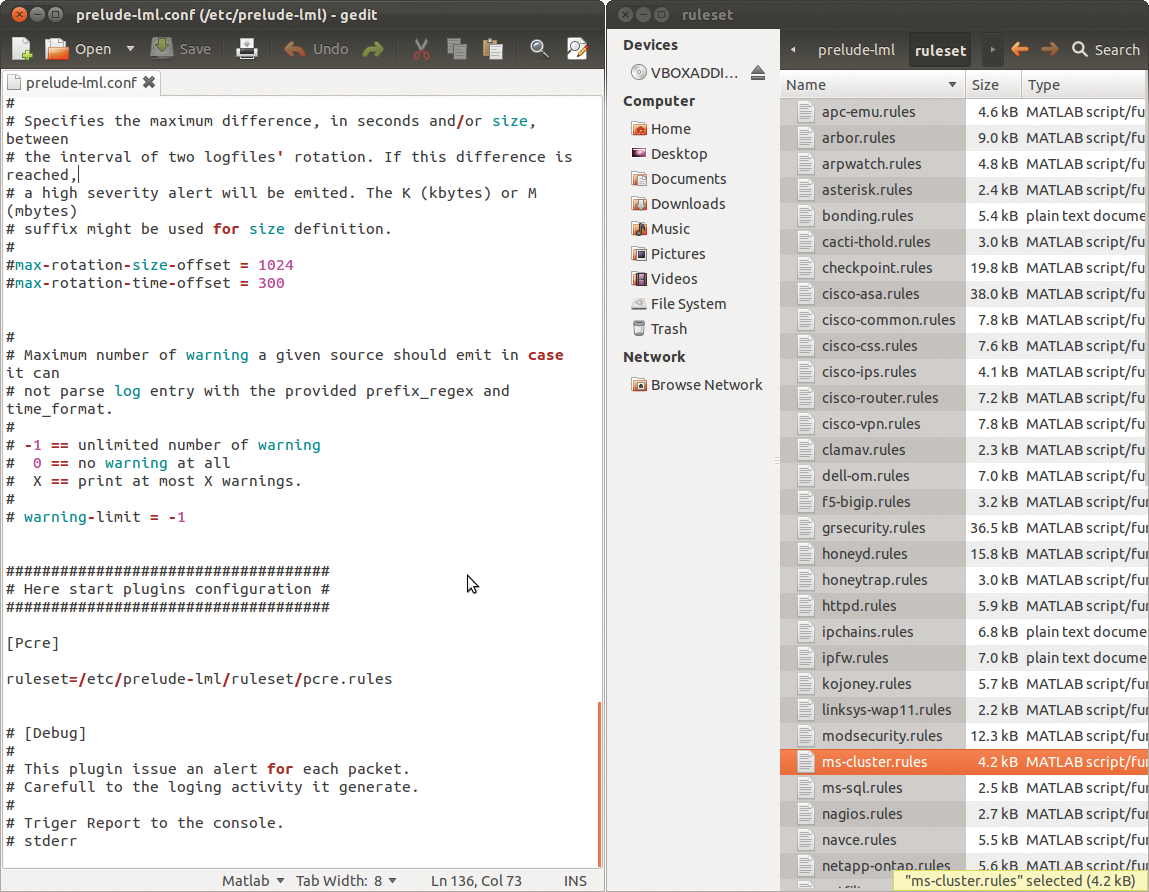Select modsecurity.rules file
Image resolution: width=1149 pixels, height=892 pixels.
click(x=964, y=736)
